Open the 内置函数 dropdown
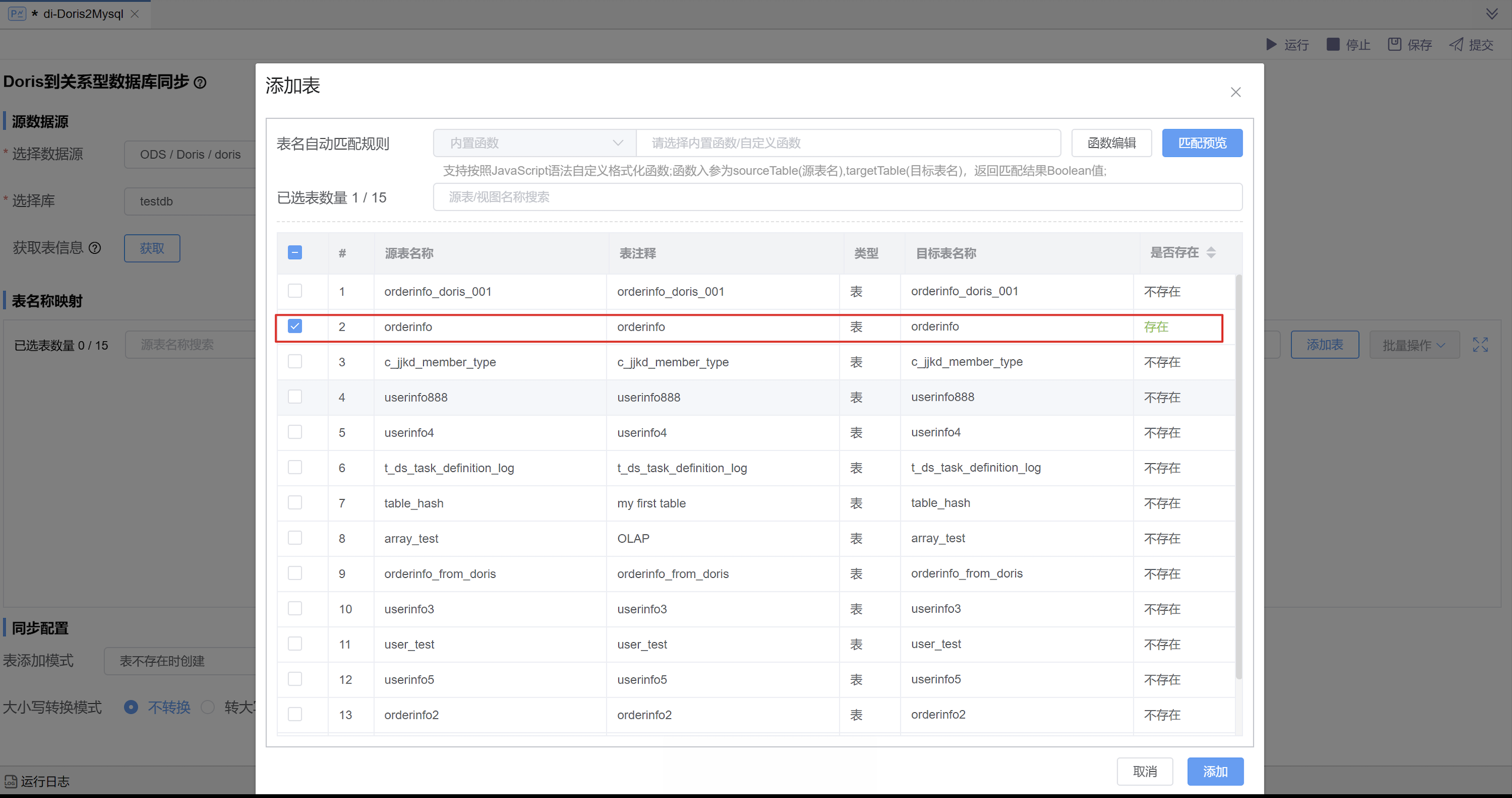Screen dimensions: 1512x798 pyautogui.click(x=534, y=143)
